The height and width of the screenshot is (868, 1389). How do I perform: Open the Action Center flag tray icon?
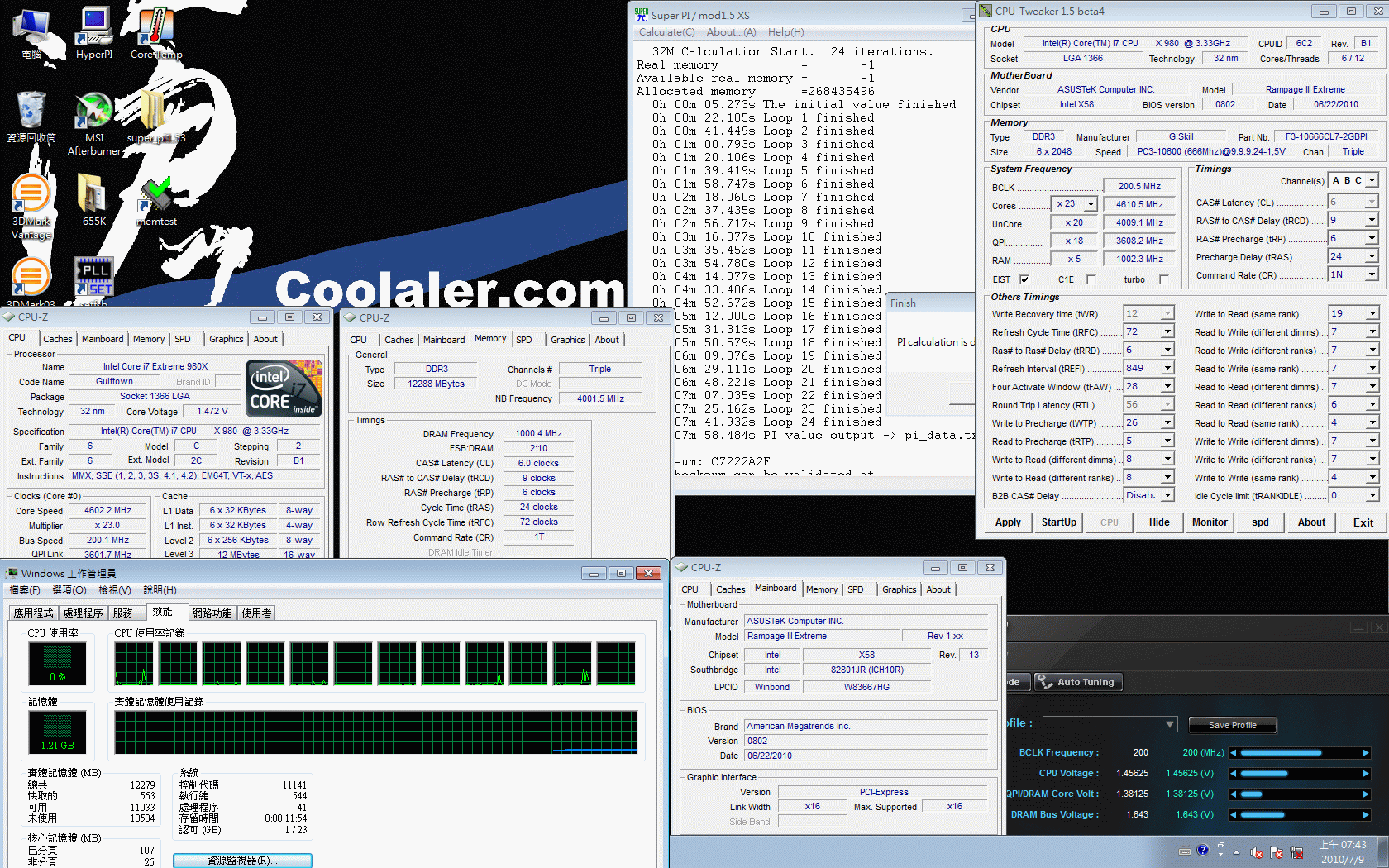click(1277, 852)
